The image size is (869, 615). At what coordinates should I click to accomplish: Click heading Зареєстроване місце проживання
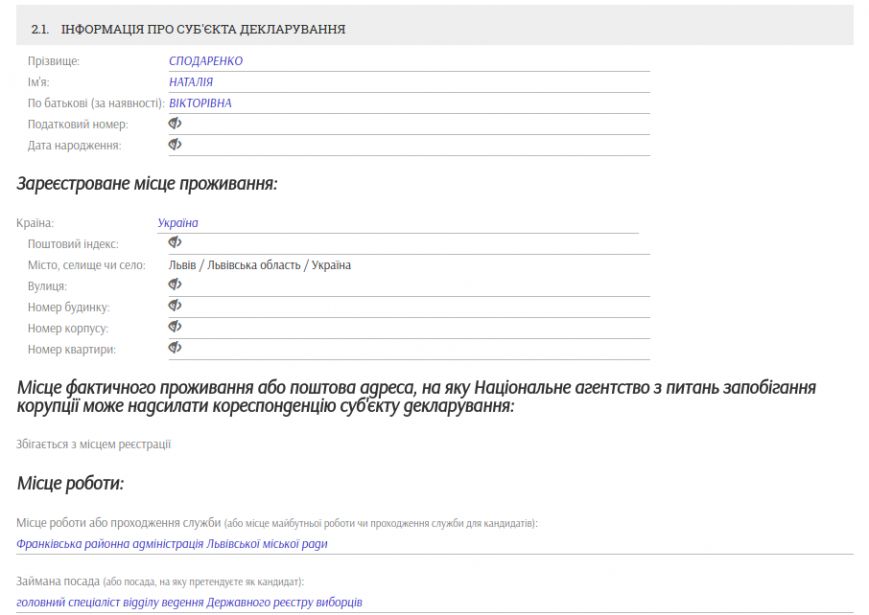[147, 183]
